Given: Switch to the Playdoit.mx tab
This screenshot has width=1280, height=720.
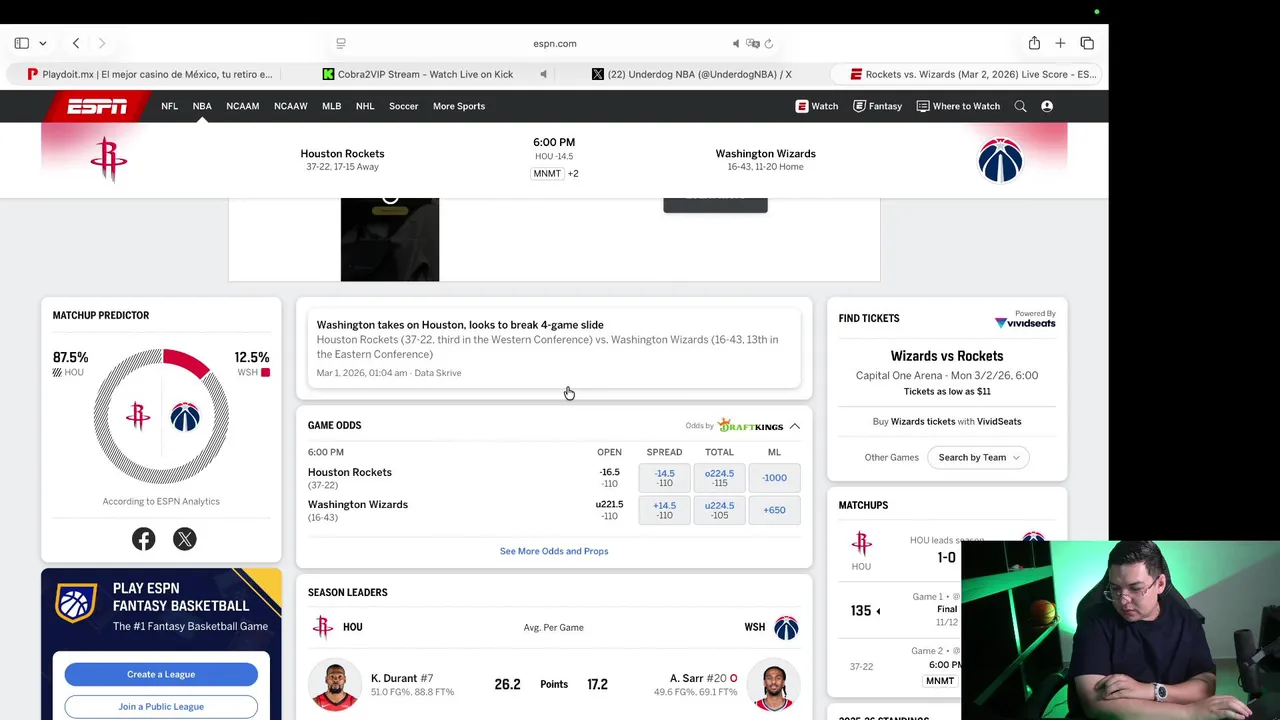Looking at the screenshot, I should tap(150, 74).
